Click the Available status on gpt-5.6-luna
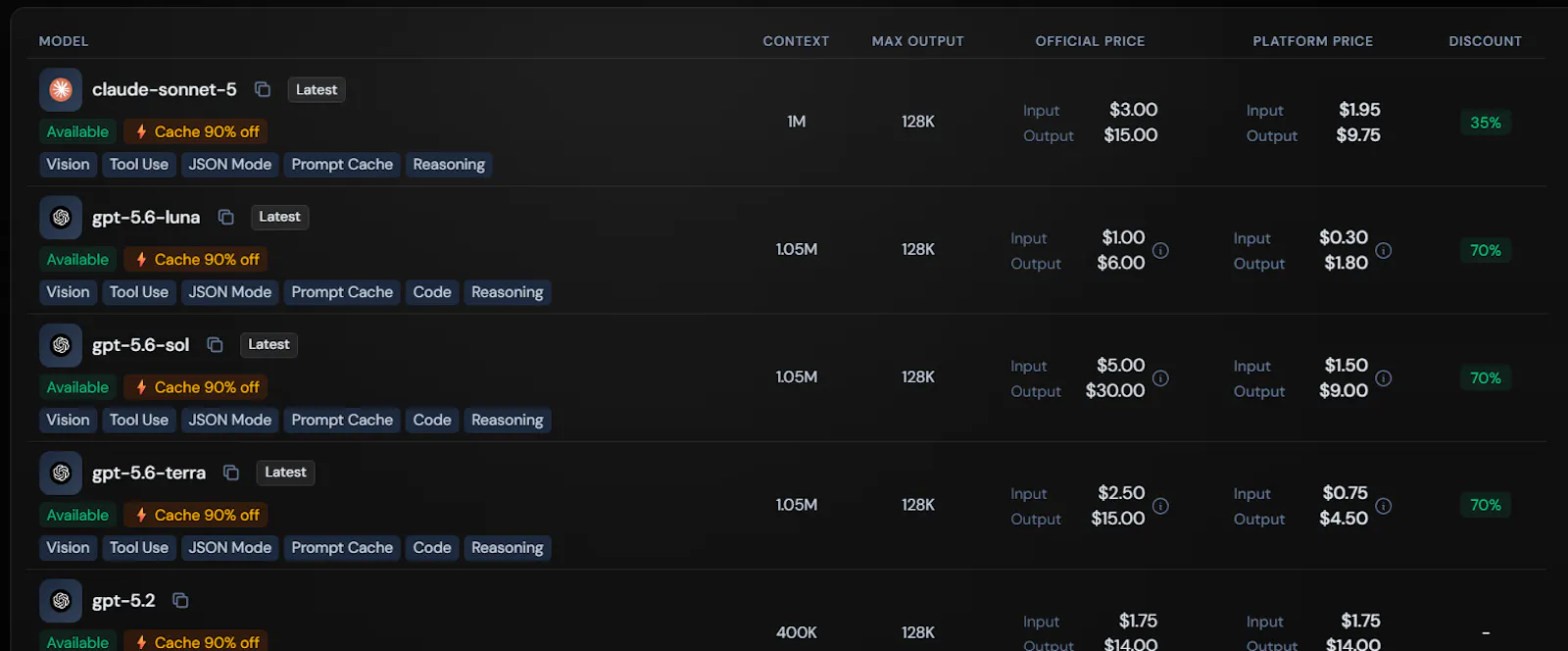1568x651 pixels. coord(77,259)
